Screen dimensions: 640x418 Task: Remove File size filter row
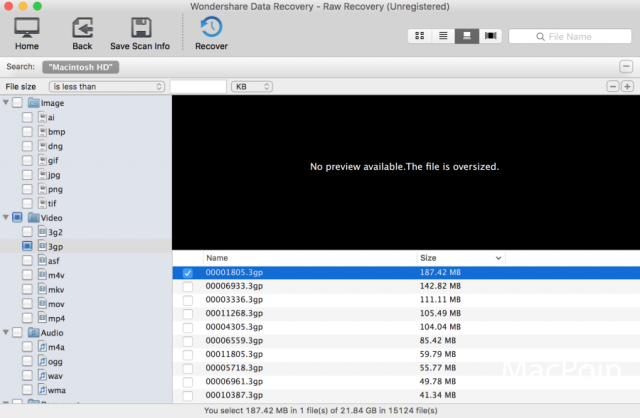click(613, 87)
